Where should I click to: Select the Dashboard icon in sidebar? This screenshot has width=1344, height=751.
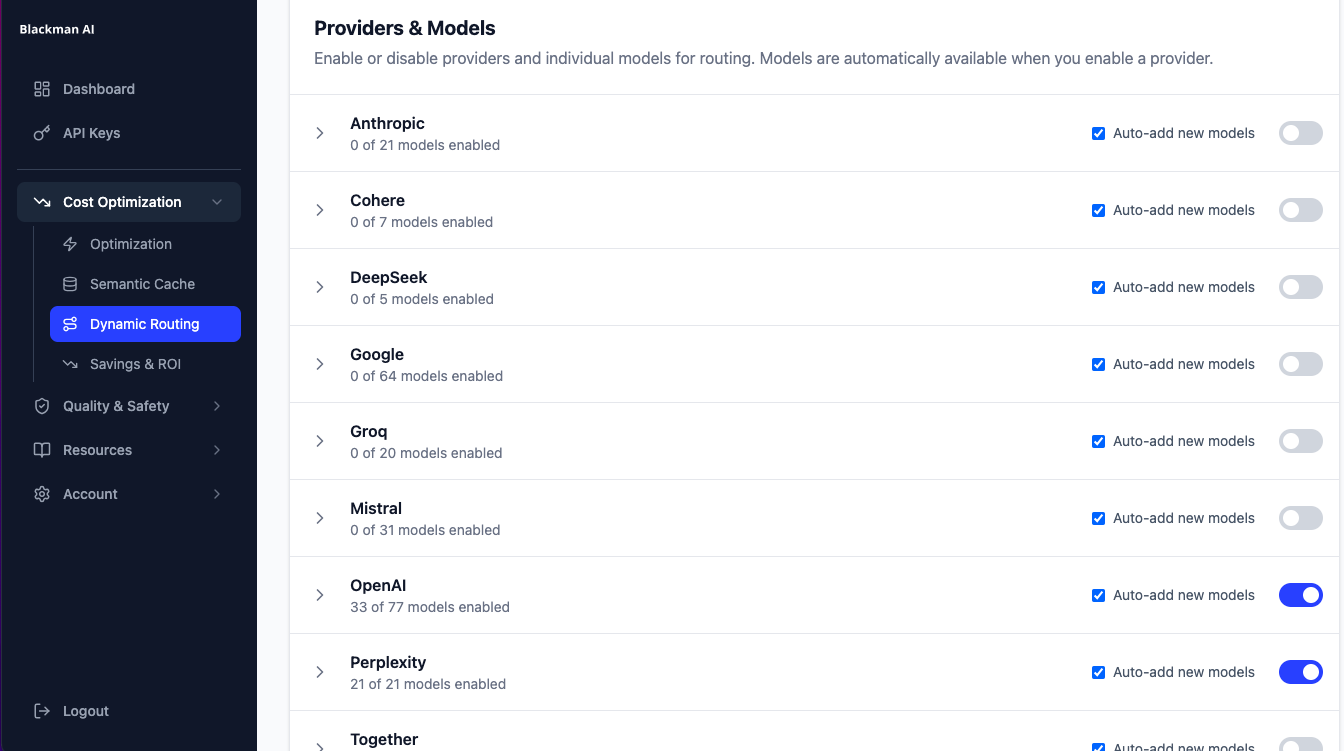(41, 89)
